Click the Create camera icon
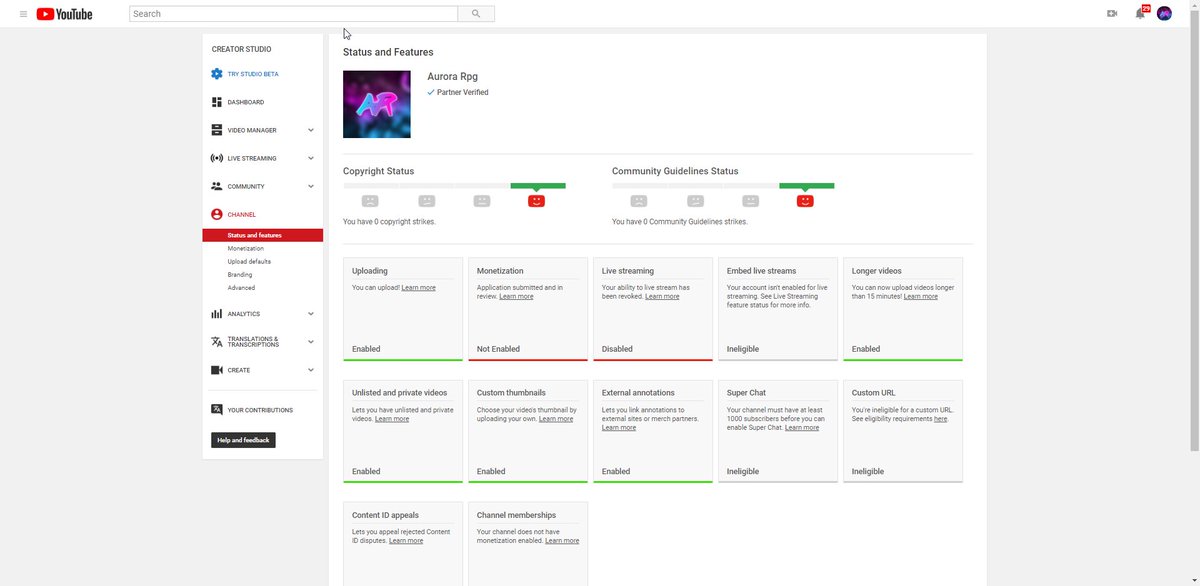This screenshot has width=1200, height=586. tap(217, 370)
